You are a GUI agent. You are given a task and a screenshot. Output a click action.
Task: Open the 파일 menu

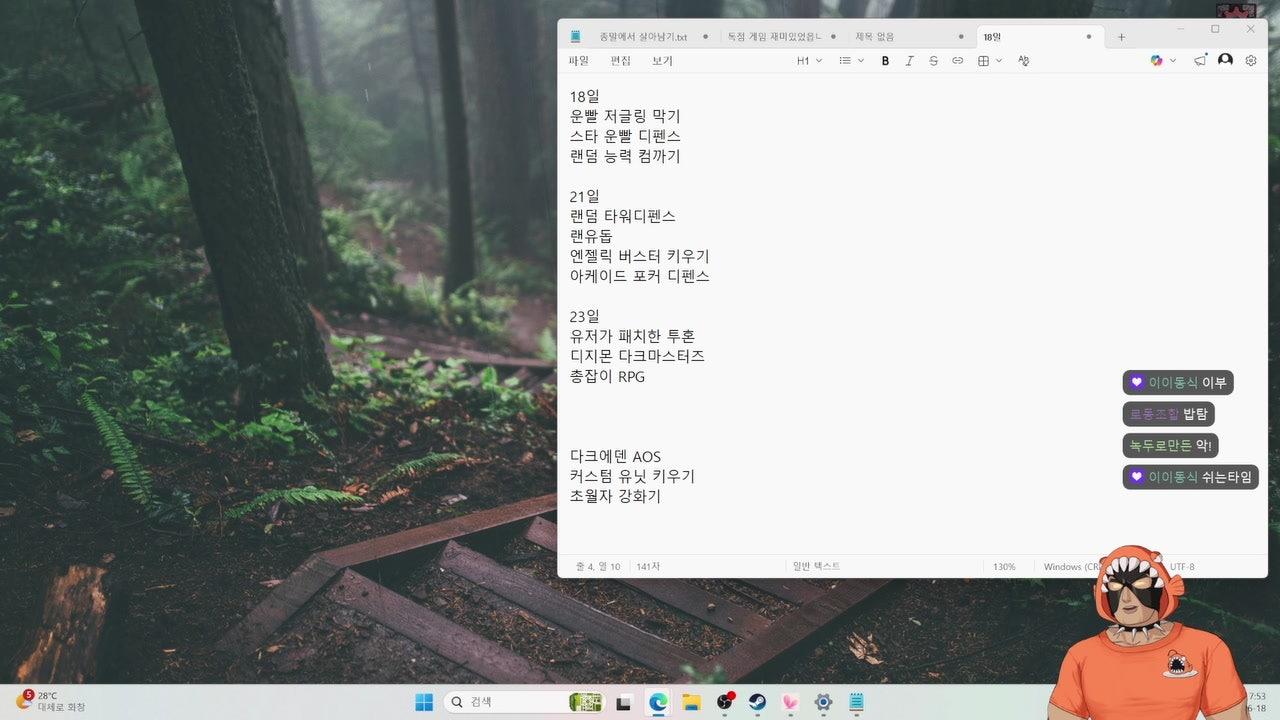coord(578,61)
